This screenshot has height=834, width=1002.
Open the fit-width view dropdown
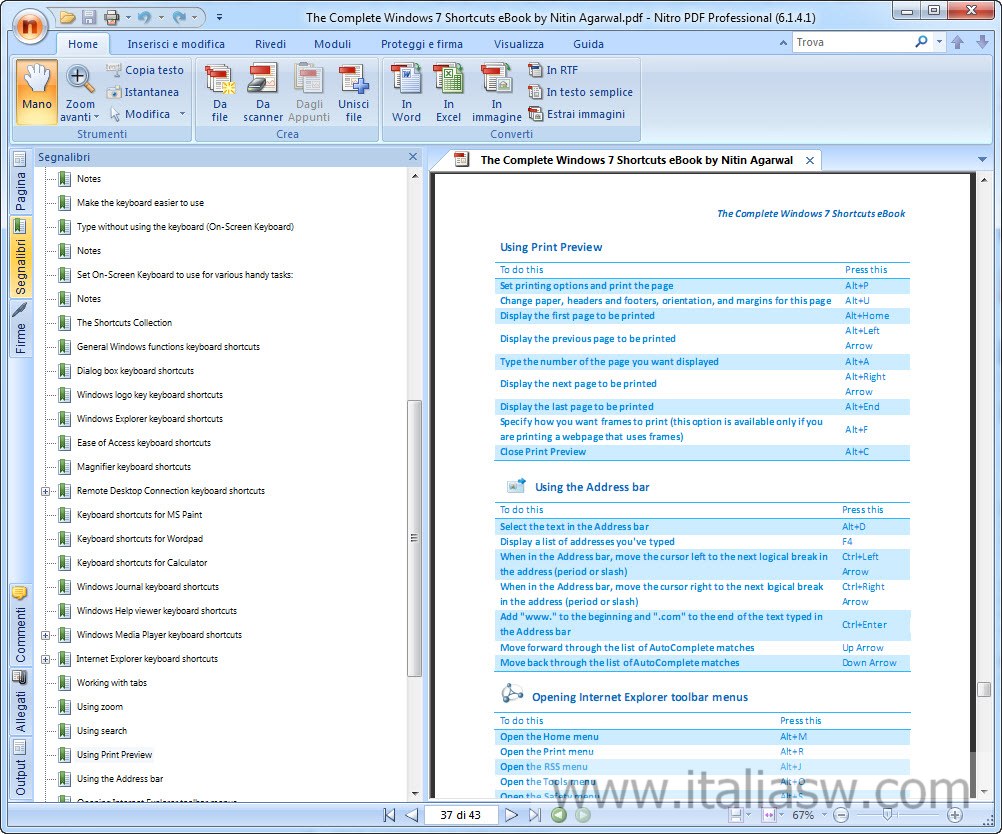[x=781, y=815]
